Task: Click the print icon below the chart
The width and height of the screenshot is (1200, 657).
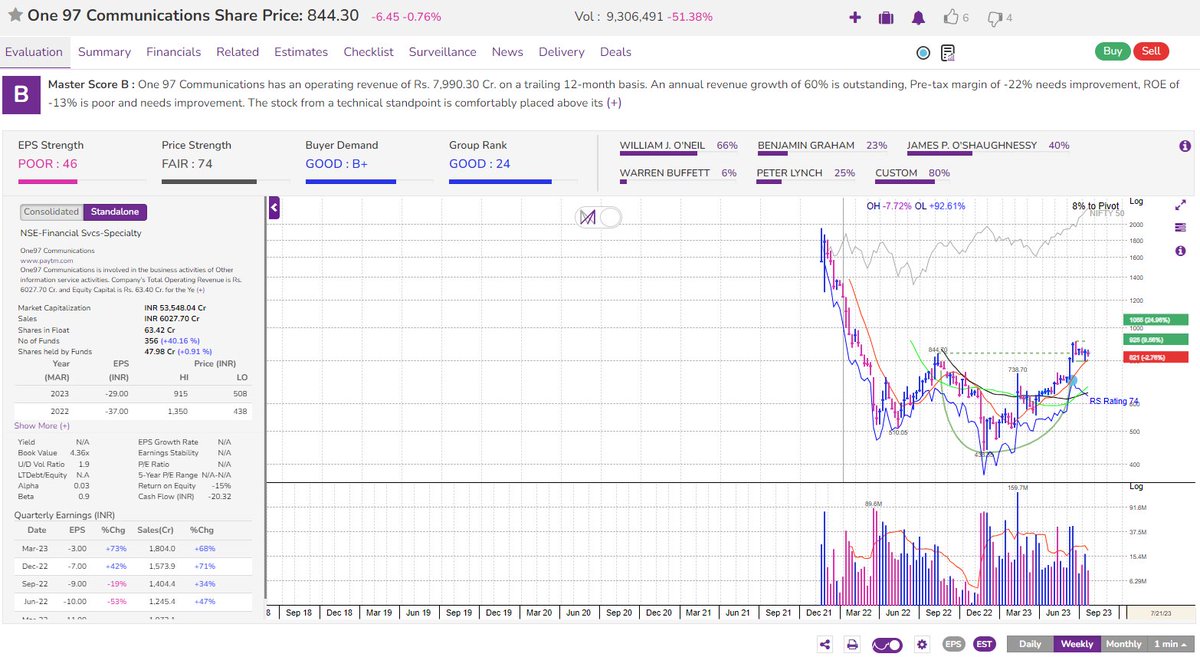Action: [850, 644]
